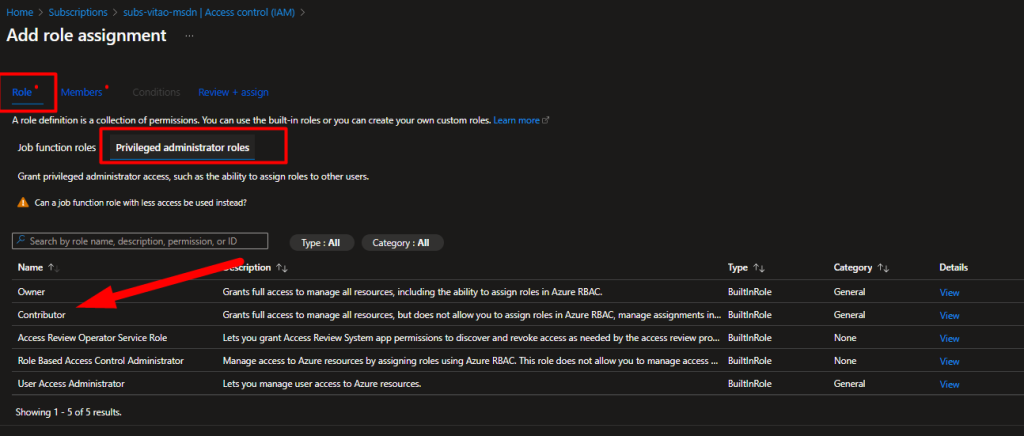1024x436 pixels.
Task: Open the Category : All filter
Action: point(401,242)
